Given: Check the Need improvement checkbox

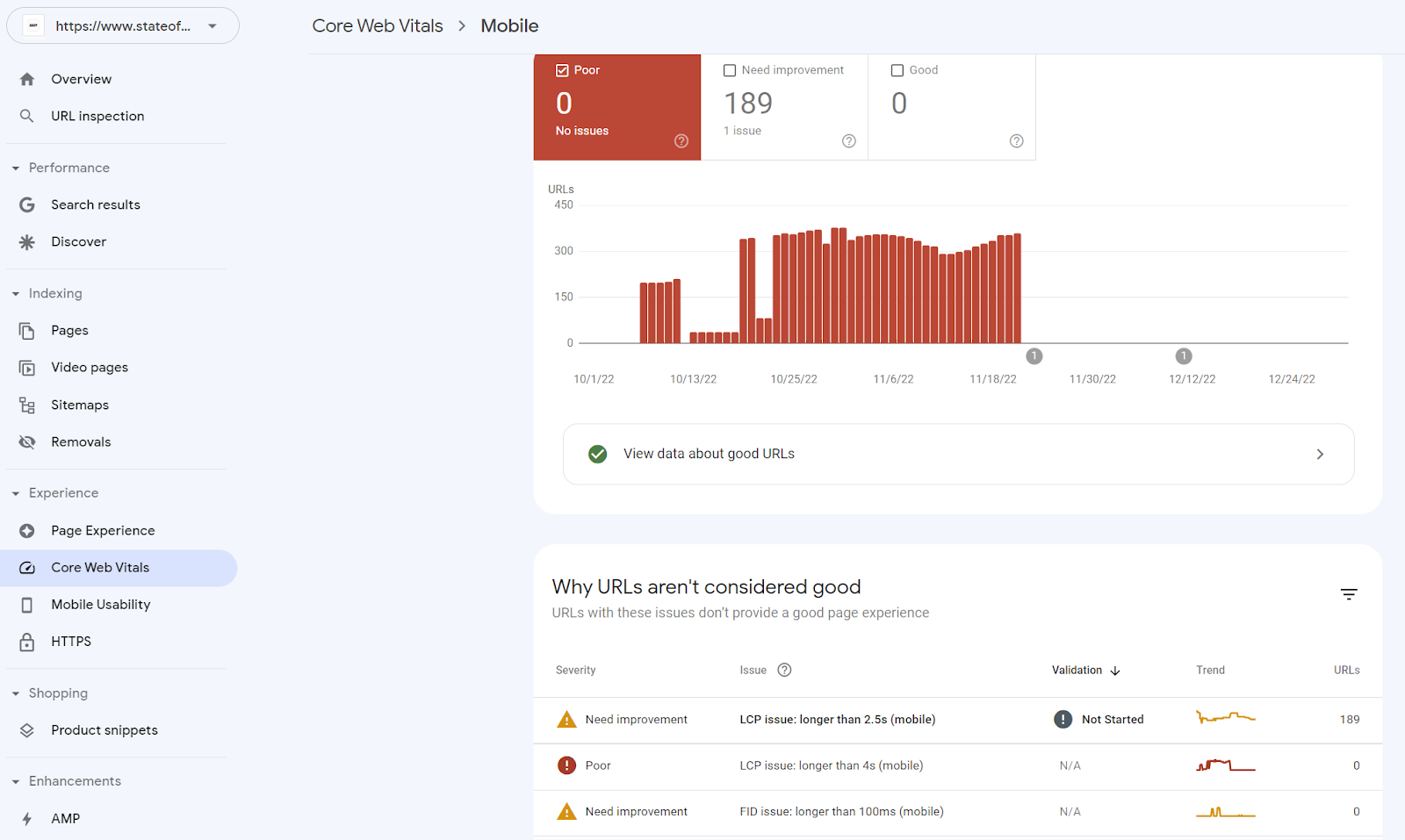Looking at the screenshot, I should click(730, 69).
